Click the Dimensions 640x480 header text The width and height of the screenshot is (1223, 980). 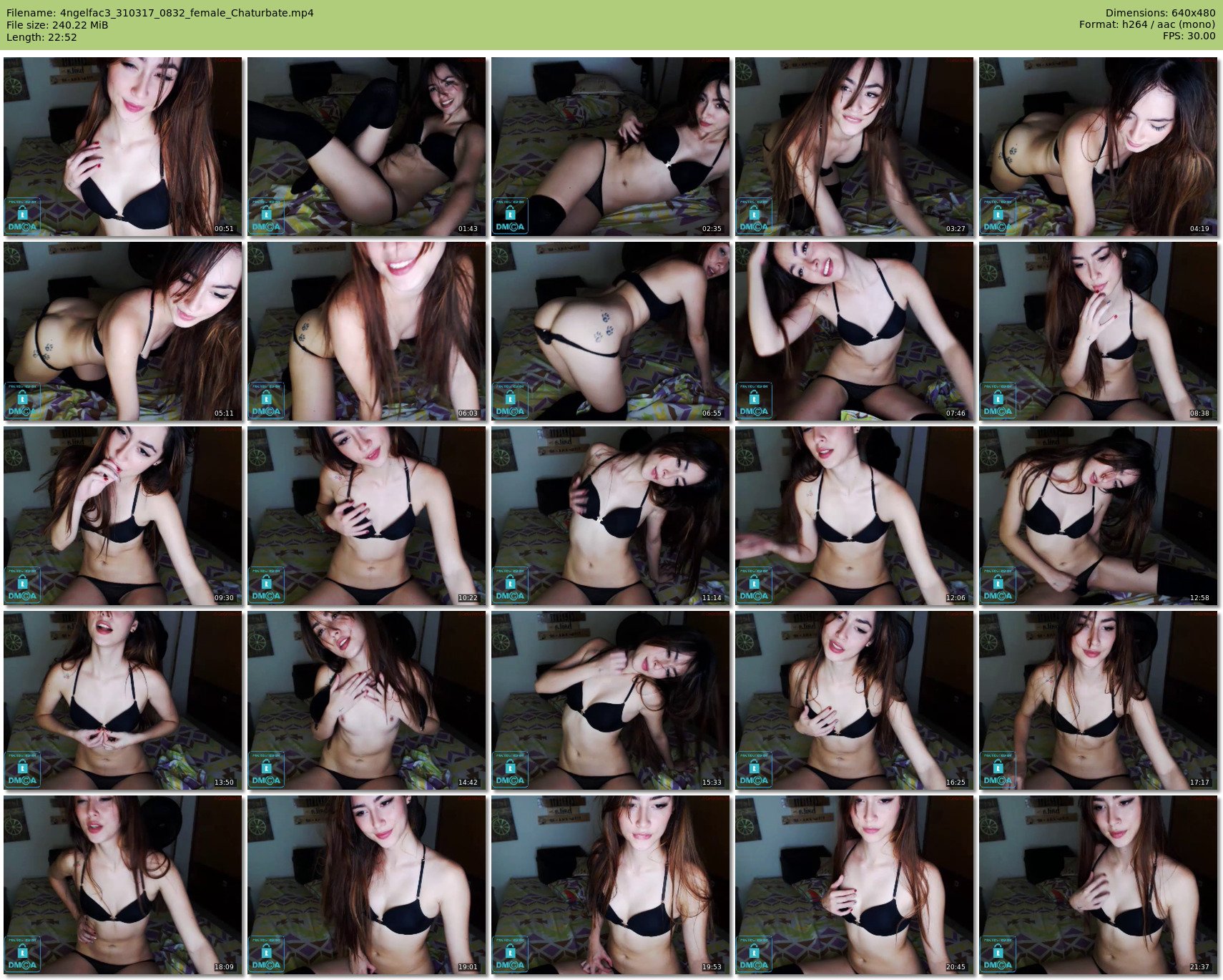tap(1160, 13)
